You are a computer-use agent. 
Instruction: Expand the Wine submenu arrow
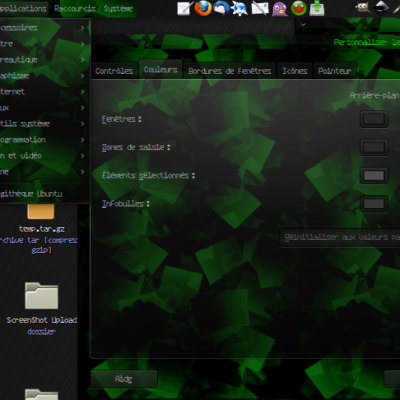click(82, 172)
